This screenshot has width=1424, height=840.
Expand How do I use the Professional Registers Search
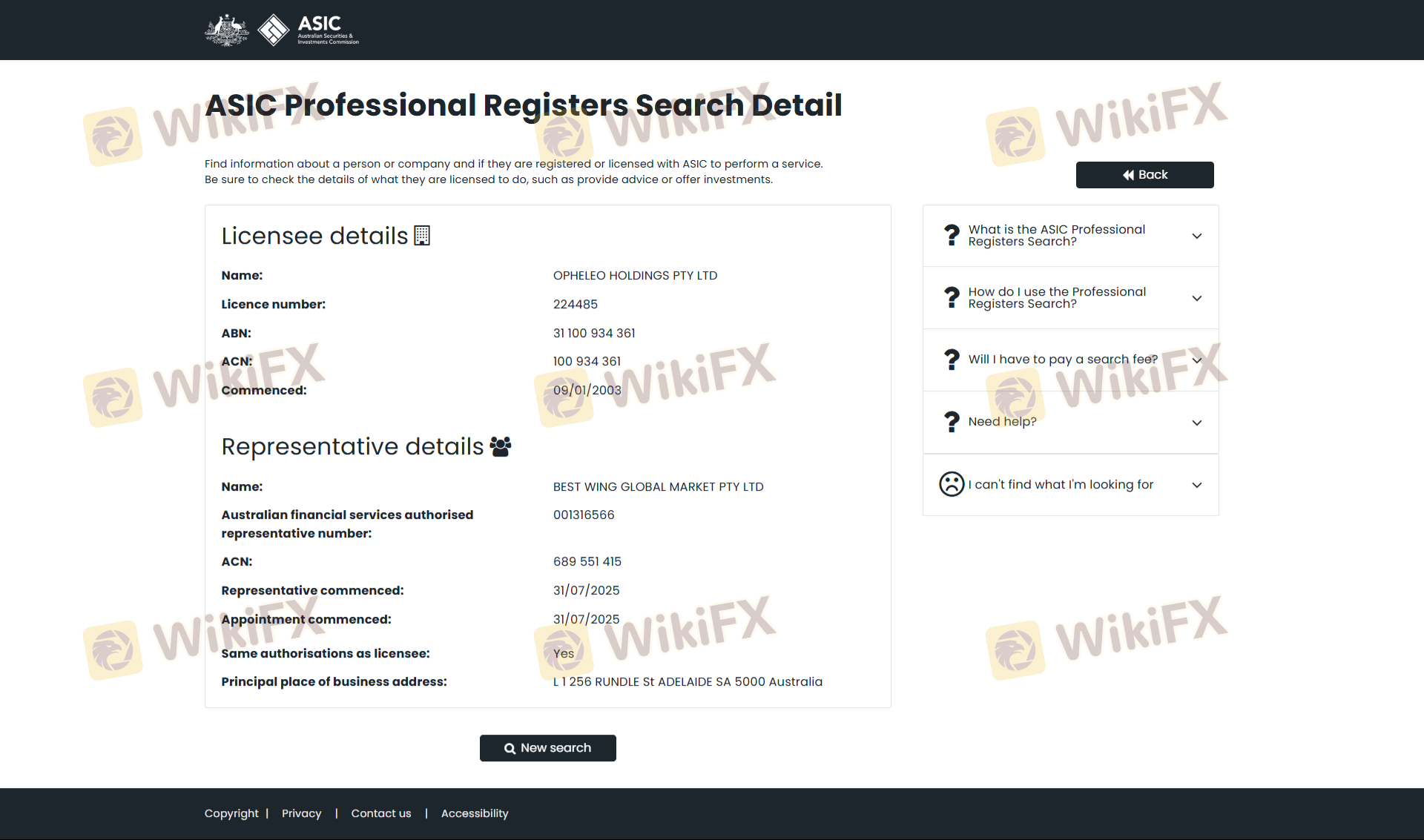1196,298
